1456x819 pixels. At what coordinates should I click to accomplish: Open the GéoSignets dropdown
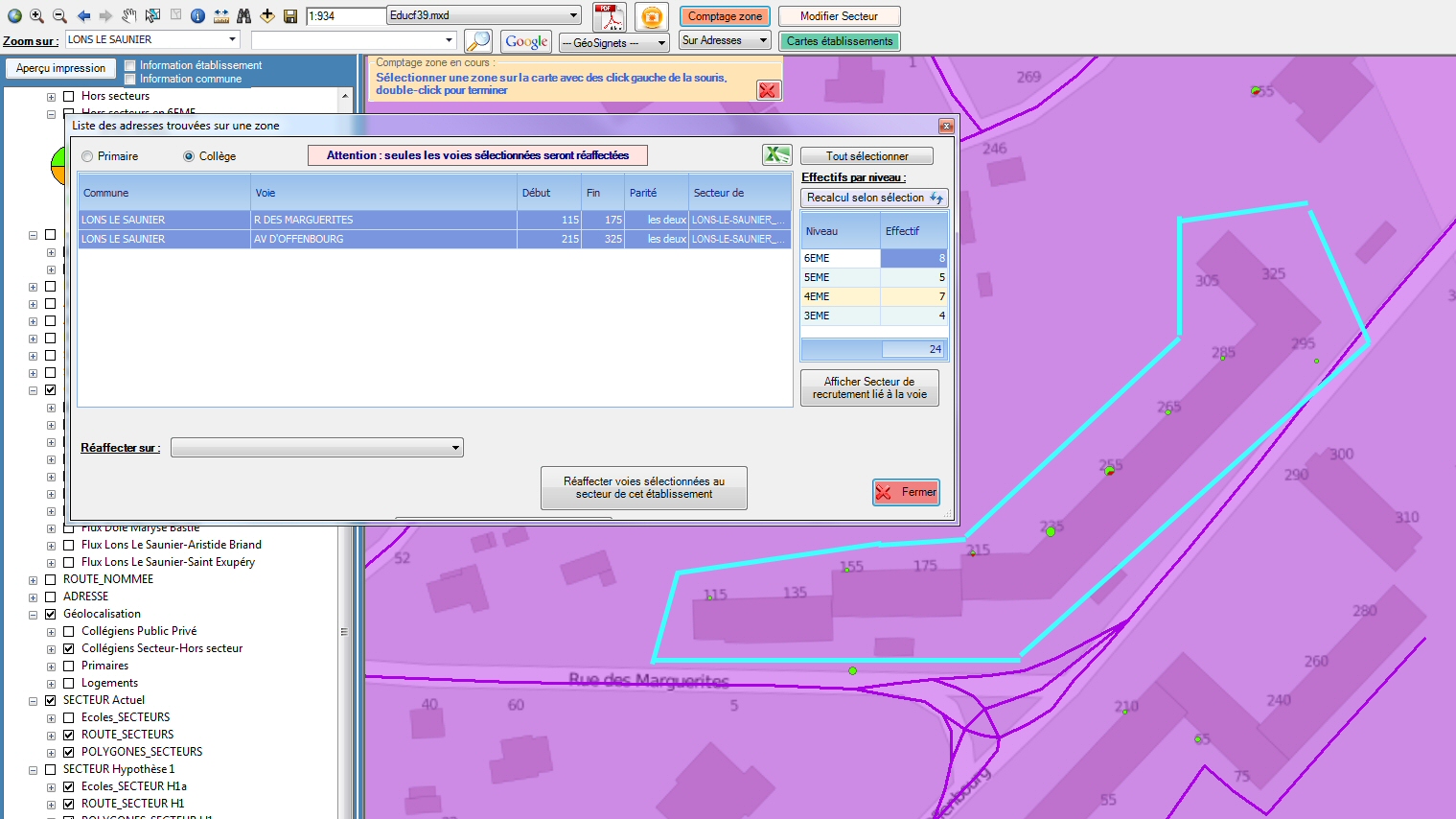(661, 43)
